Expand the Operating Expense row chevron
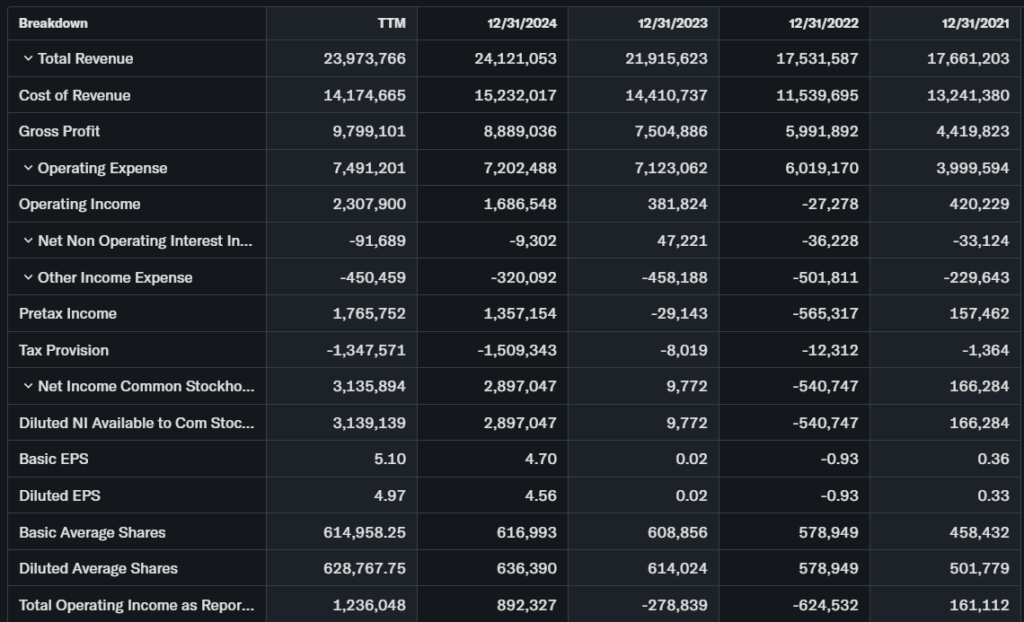The width and height of the screenshot is (1024, 622). click(27, 168)
